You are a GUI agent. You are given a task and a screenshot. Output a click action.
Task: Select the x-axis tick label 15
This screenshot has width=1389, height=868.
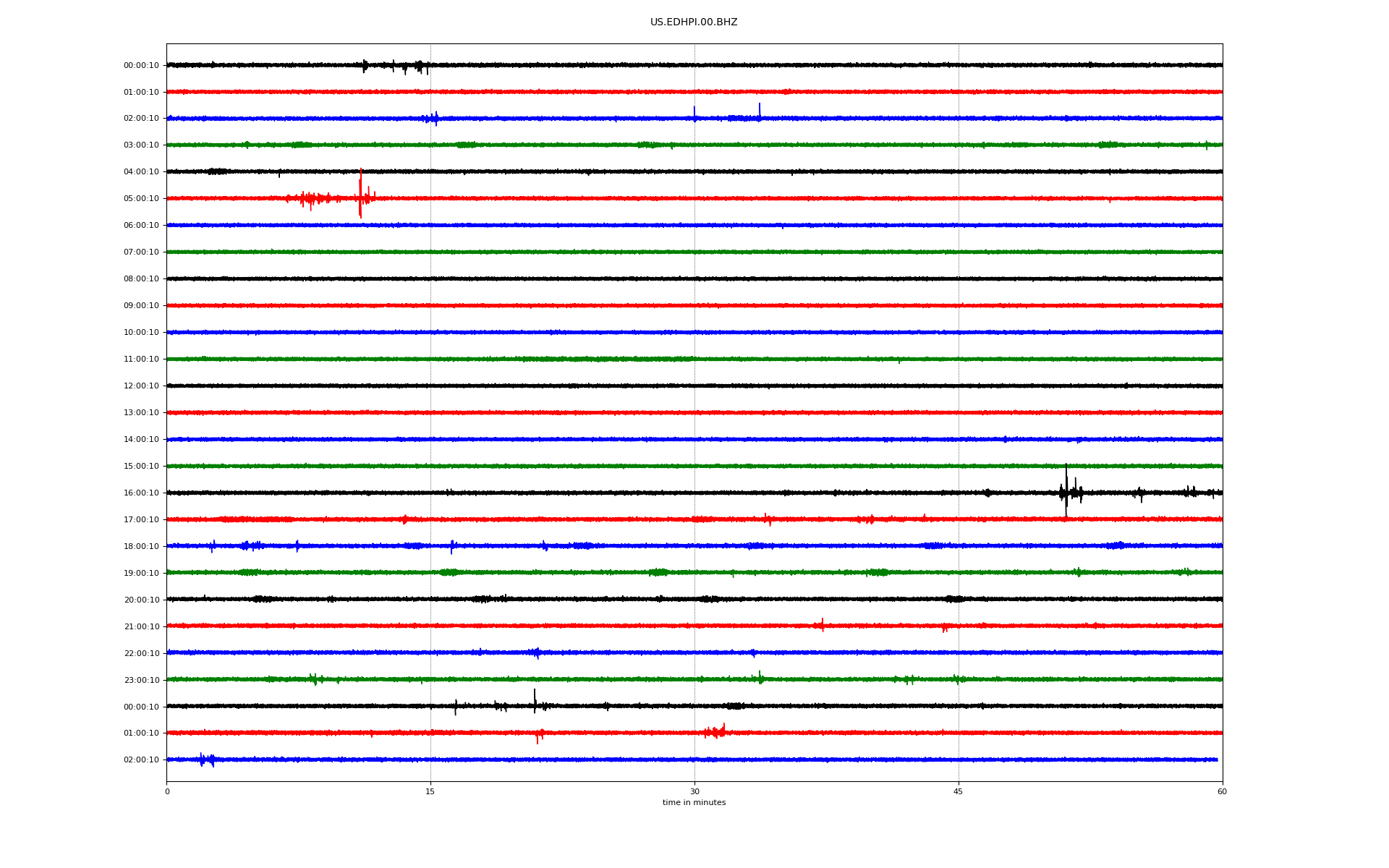pyautogui.click(x=430, y=791)
